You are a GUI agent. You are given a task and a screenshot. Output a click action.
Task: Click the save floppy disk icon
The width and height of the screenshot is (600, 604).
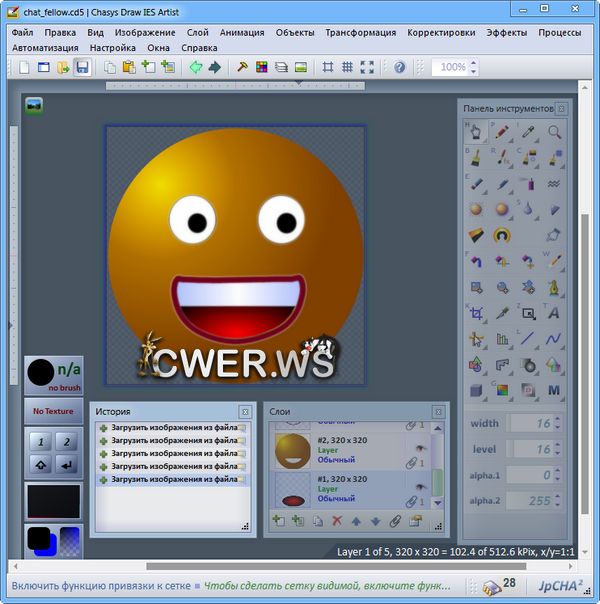tap(82, 67)
